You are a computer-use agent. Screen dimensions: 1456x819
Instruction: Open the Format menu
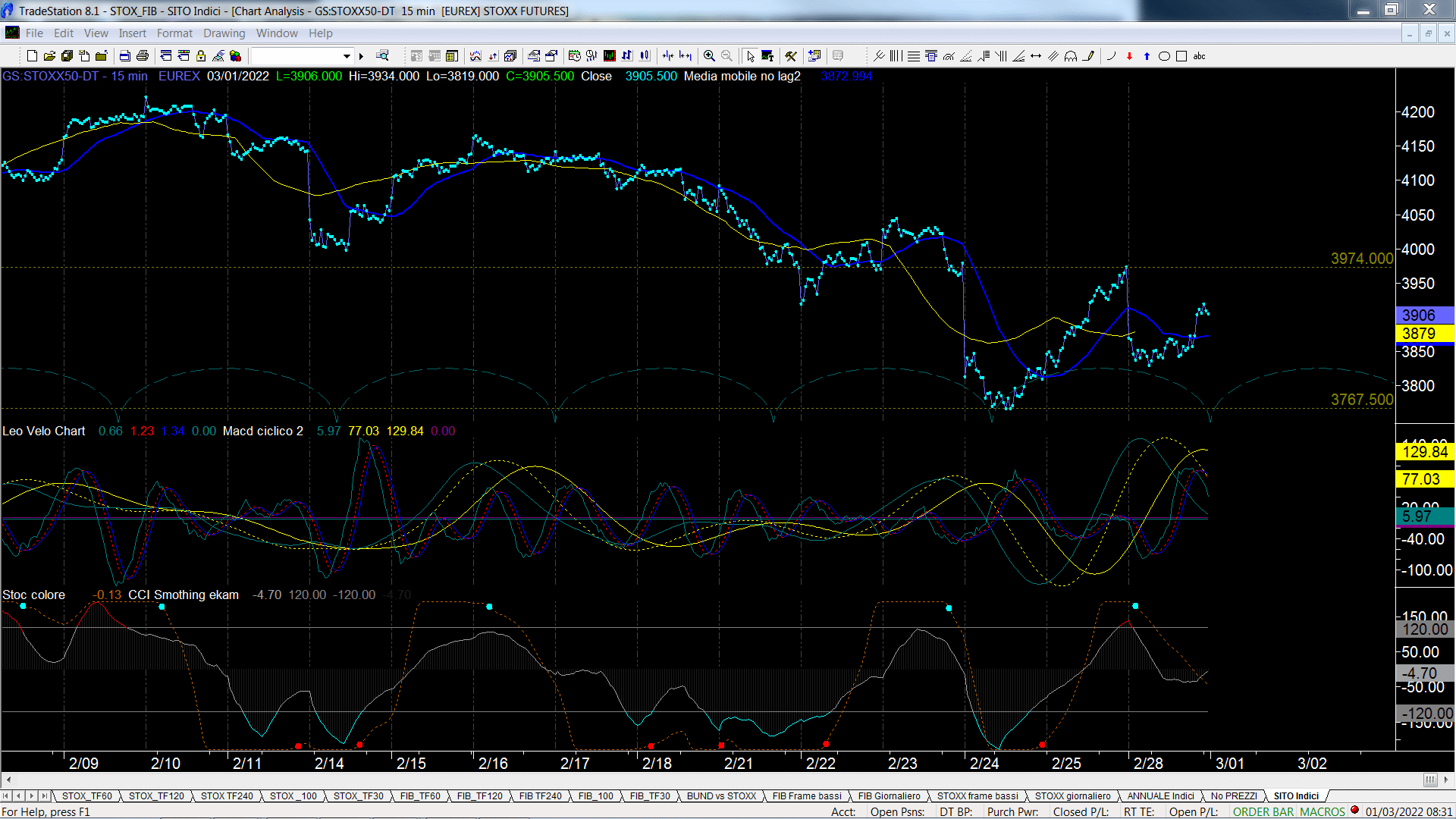tap(174, 33)
